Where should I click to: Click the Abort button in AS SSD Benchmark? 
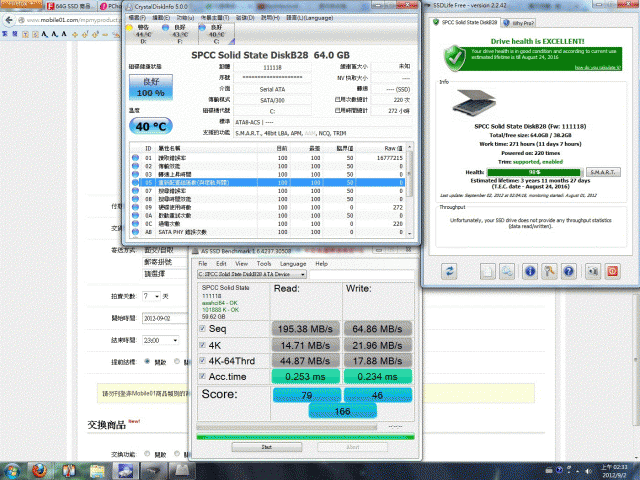tap(353, 447)
